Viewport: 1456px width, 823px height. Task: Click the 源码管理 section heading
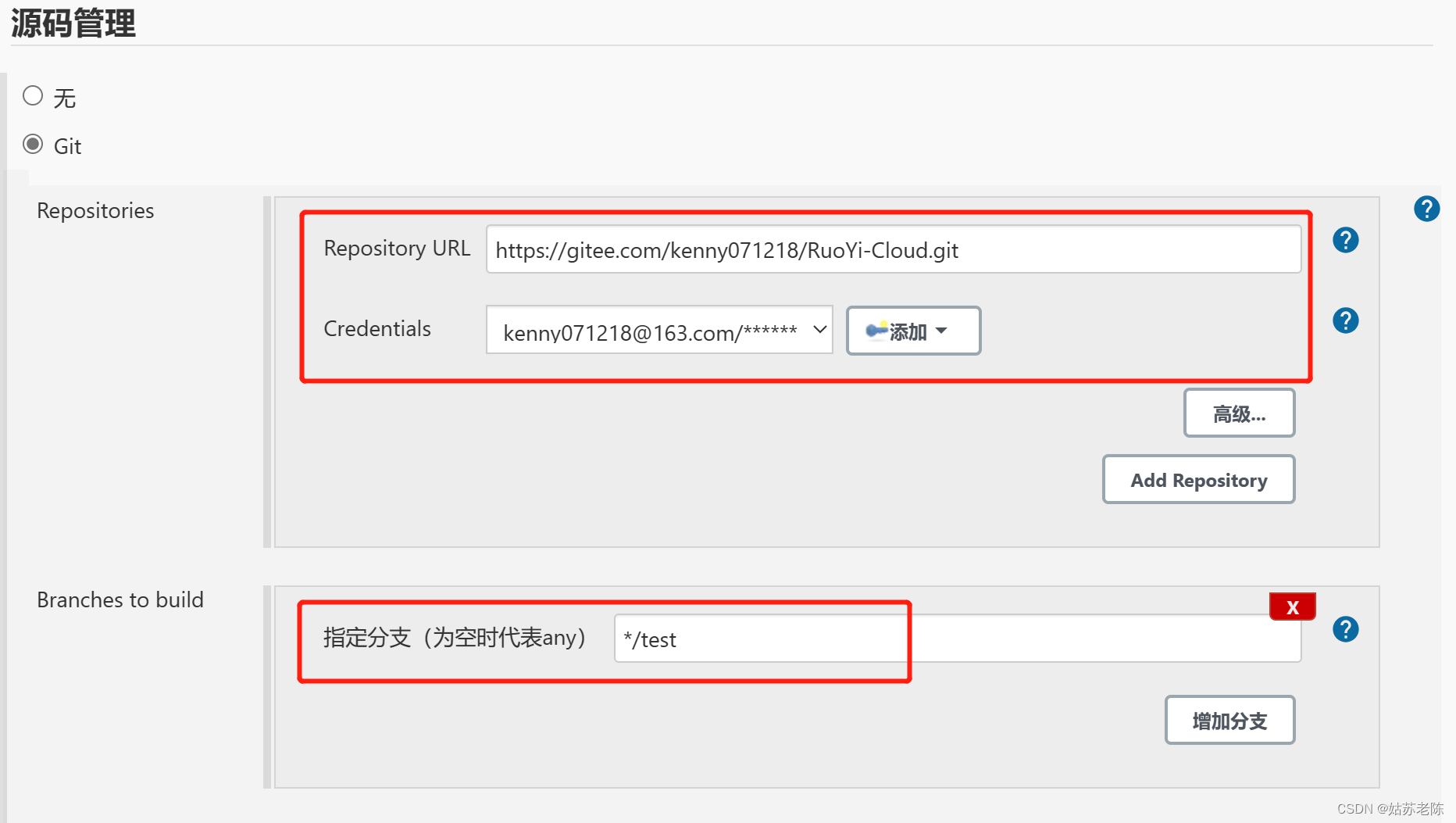(73, 23)
